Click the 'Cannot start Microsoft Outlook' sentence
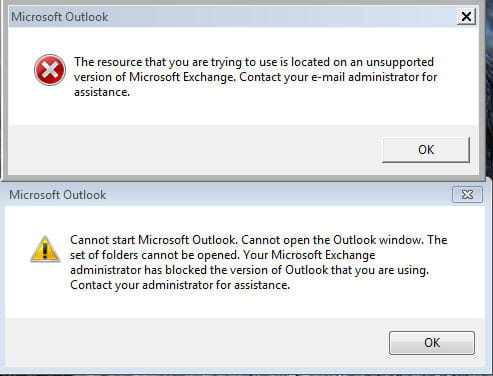This screenshot has width=493, height=376. coord(154,240)
